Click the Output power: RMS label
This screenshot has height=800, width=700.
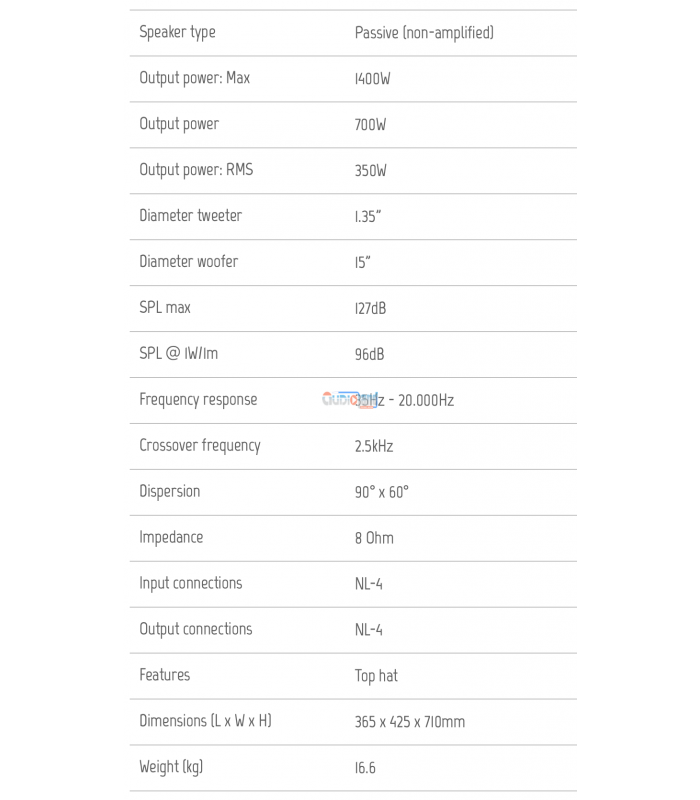(196, 170)
